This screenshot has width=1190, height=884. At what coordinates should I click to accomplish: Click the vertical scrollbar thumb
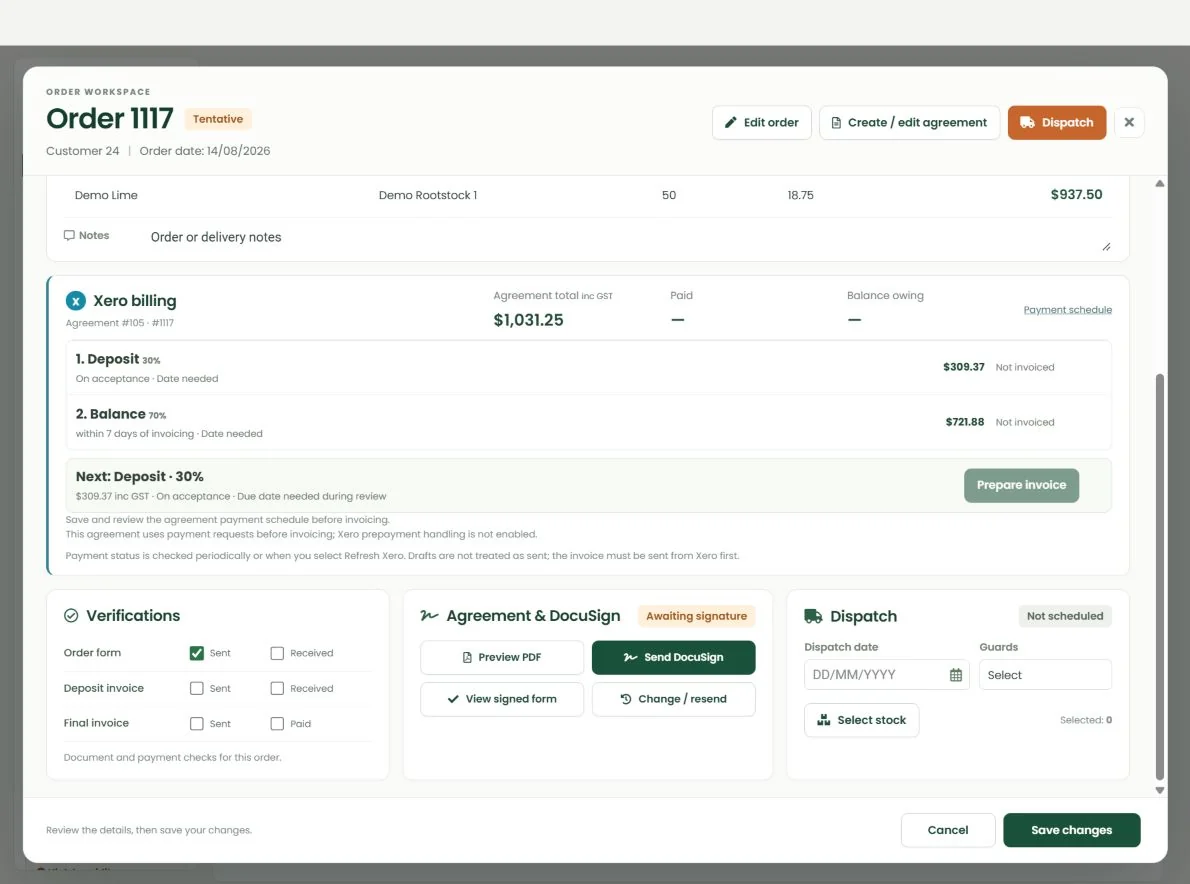pos(1160,577)
